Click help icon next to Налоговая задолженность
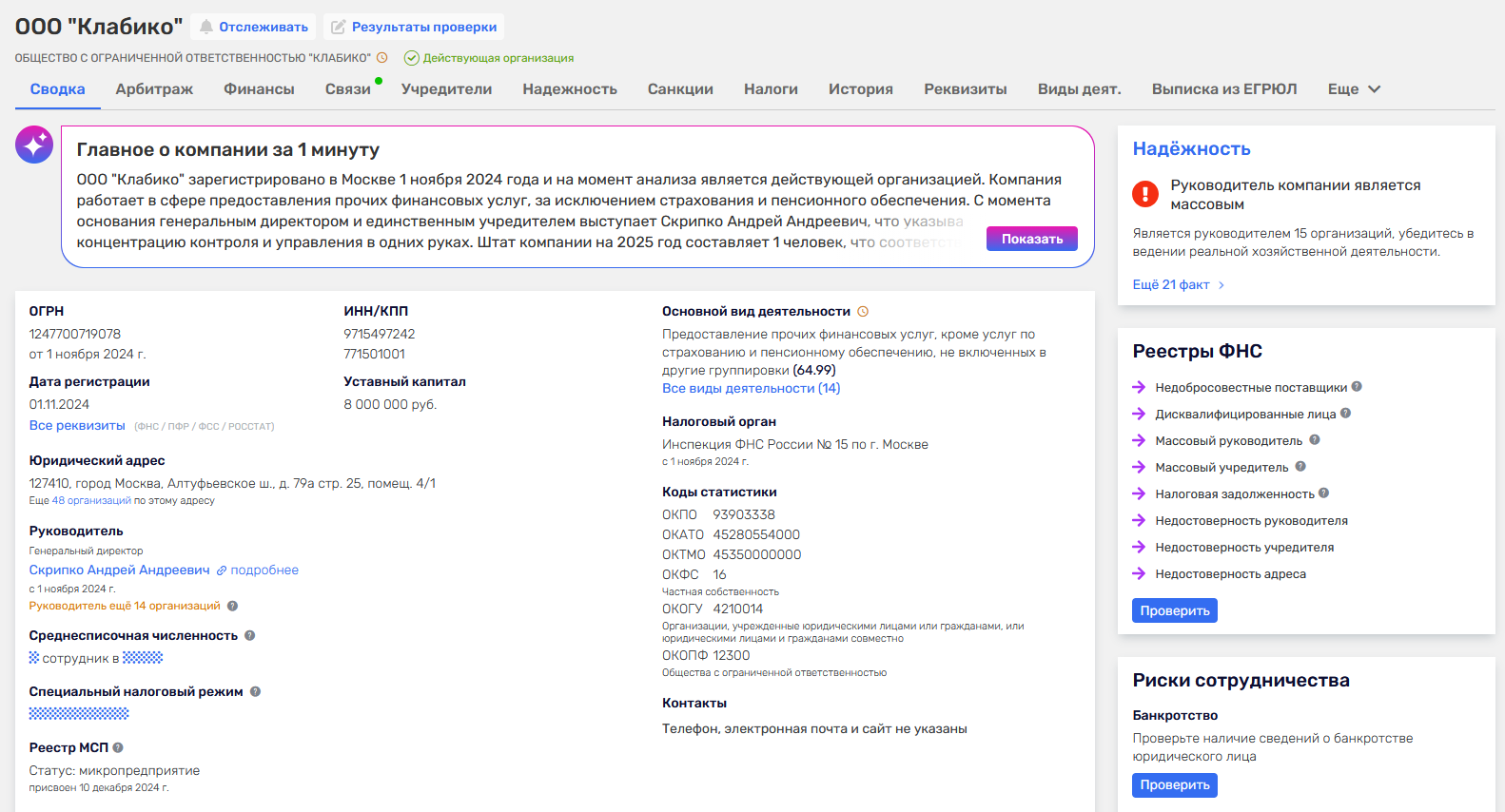This screenshot has height=812, width=1505. click(1323, 493)
